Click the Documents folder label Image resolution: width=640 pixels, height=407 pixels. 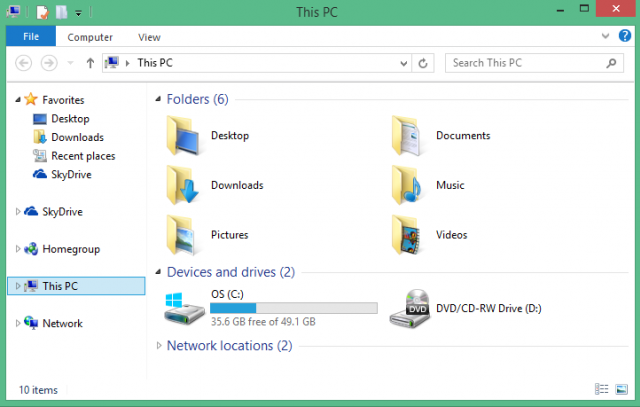click(x=463, y=136)
